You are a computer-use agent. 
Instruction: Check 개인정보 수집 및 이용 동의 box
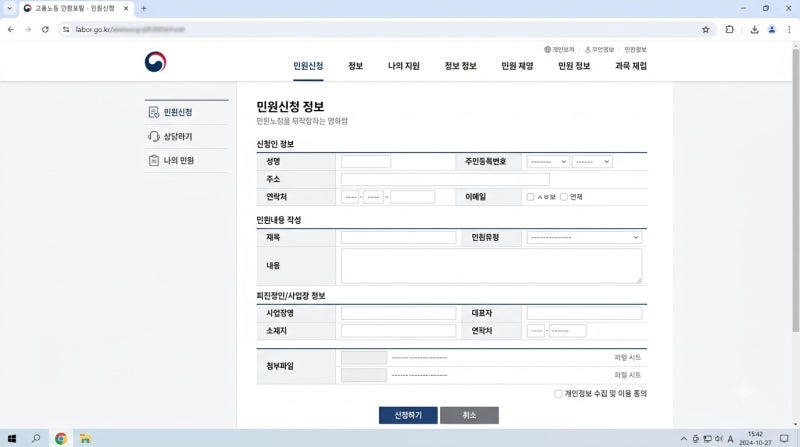click(x=558, y=393)
